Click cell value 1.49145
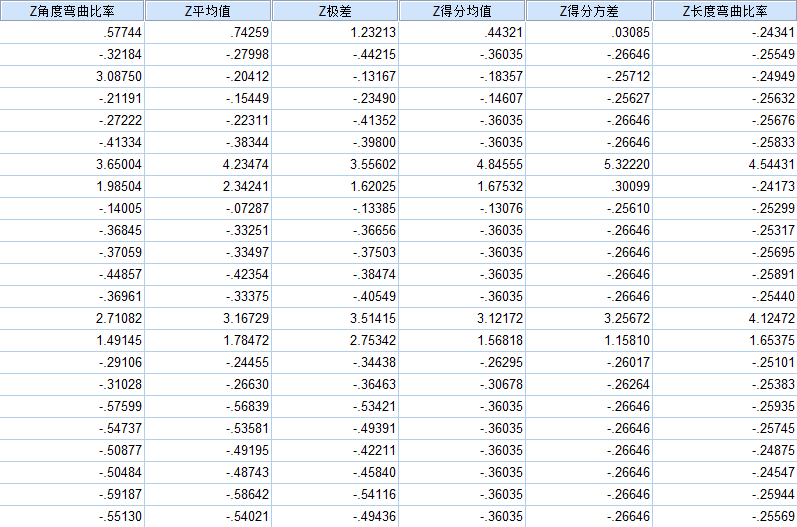The height and width of the screenshot is (527, 797). (118, 340)
